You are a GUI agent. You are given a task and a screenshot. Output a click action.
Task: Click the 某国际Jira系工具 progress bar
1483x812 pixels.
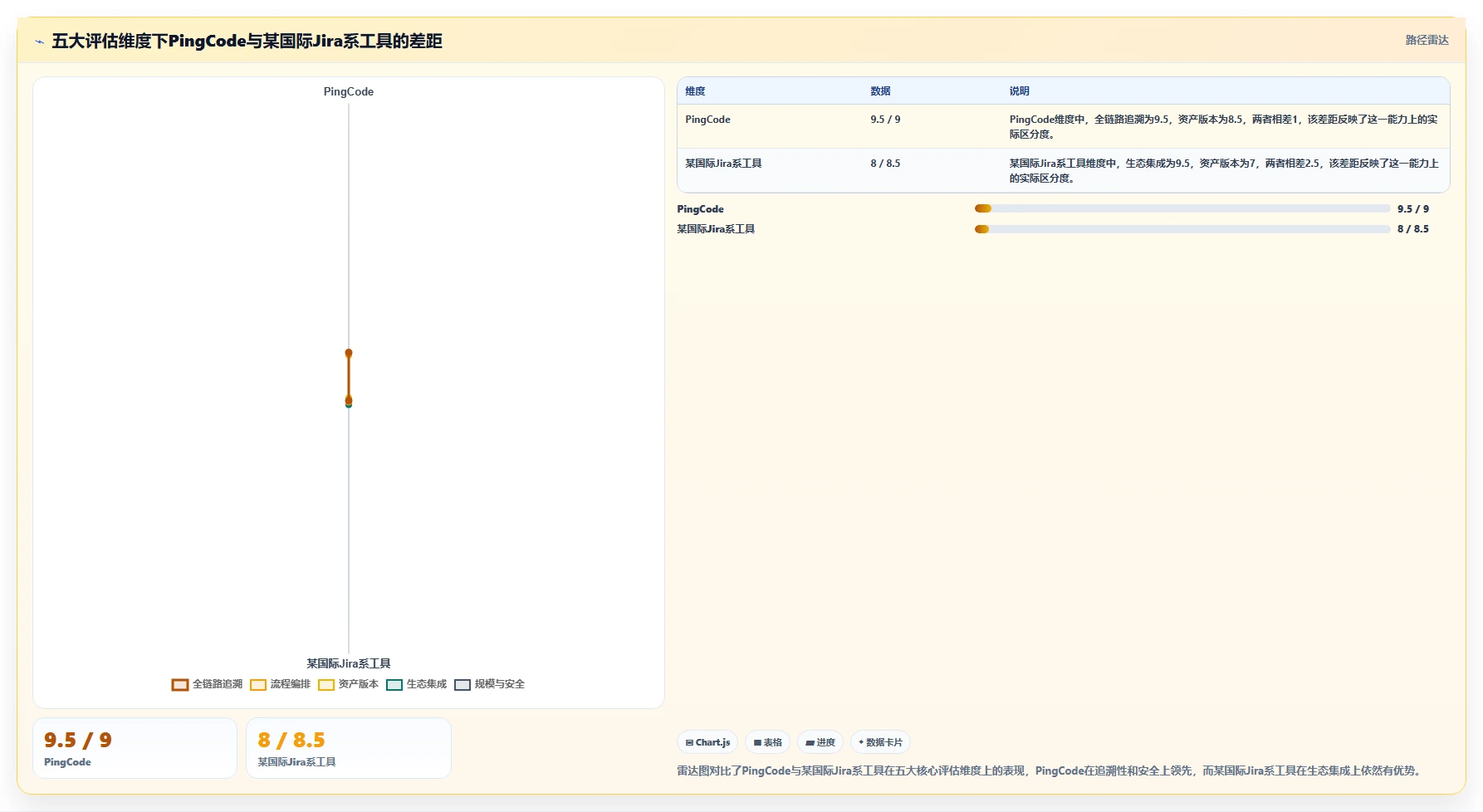point(1182,229)
